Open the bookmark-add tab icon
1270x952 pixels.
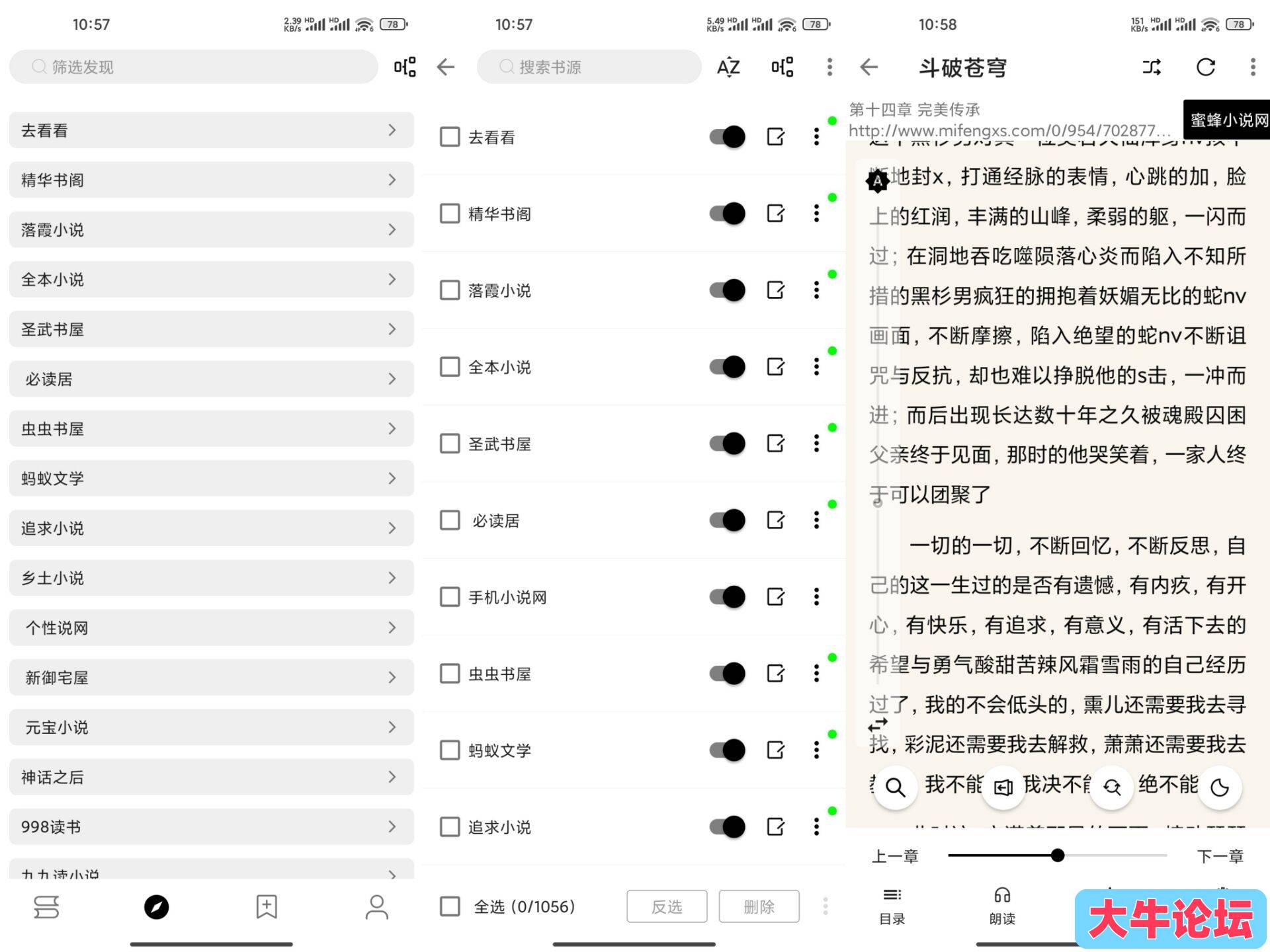[267, 907]
